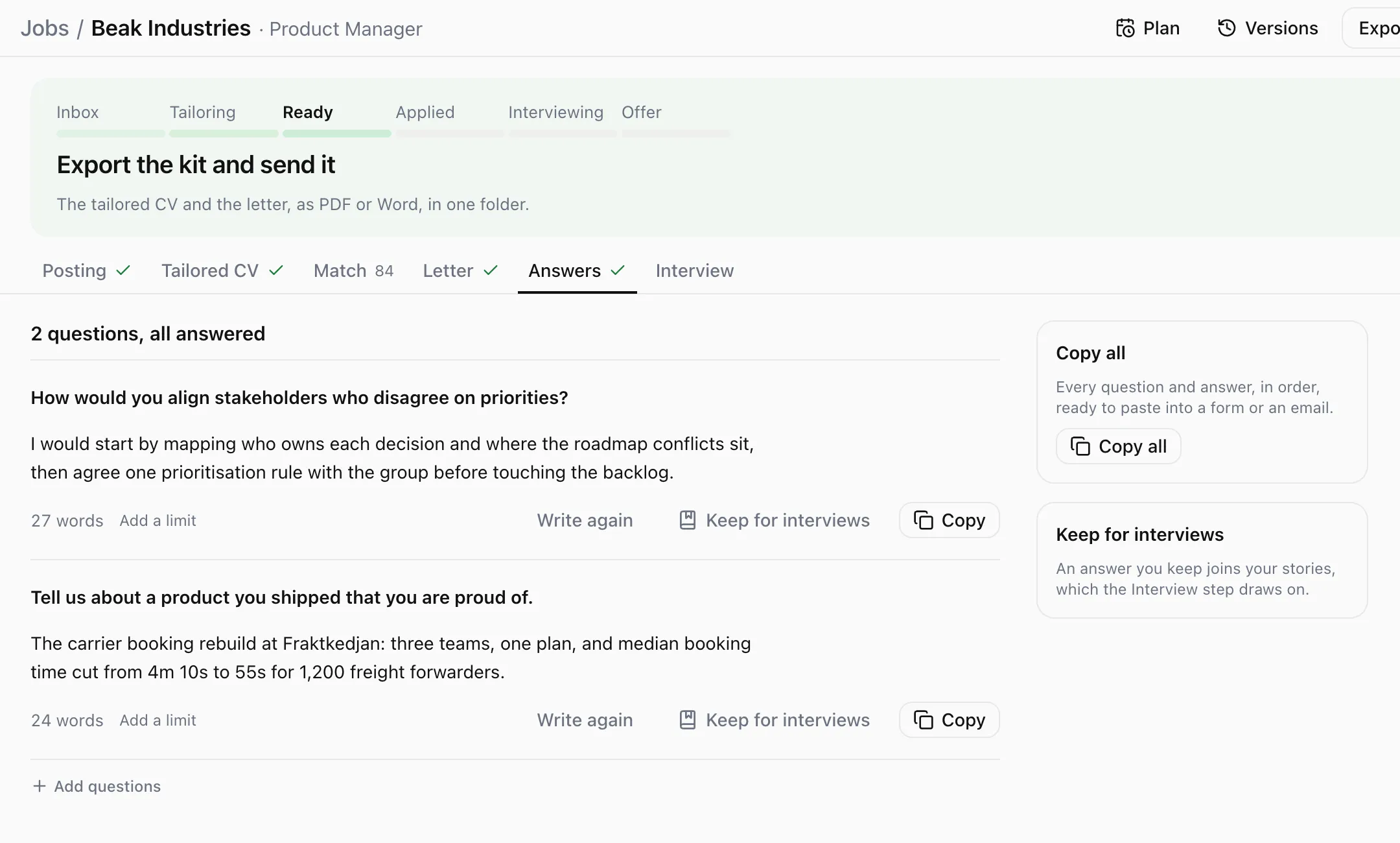Click the Applied progress bar segment
The width and height of the screenshot is (1400, 843).
pyautogui.click(x=450, y=134)
